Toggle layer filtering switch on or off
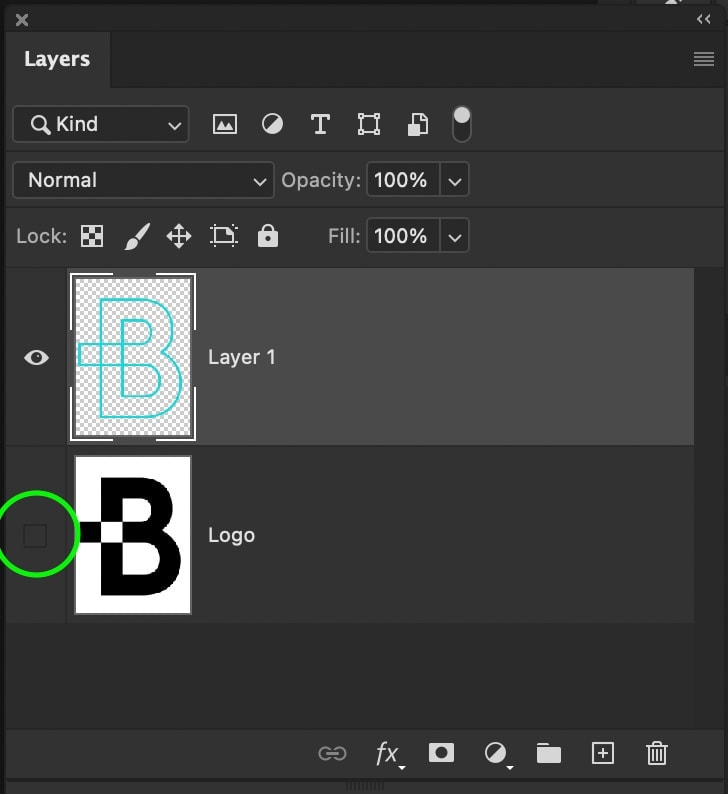 point(461,124)
